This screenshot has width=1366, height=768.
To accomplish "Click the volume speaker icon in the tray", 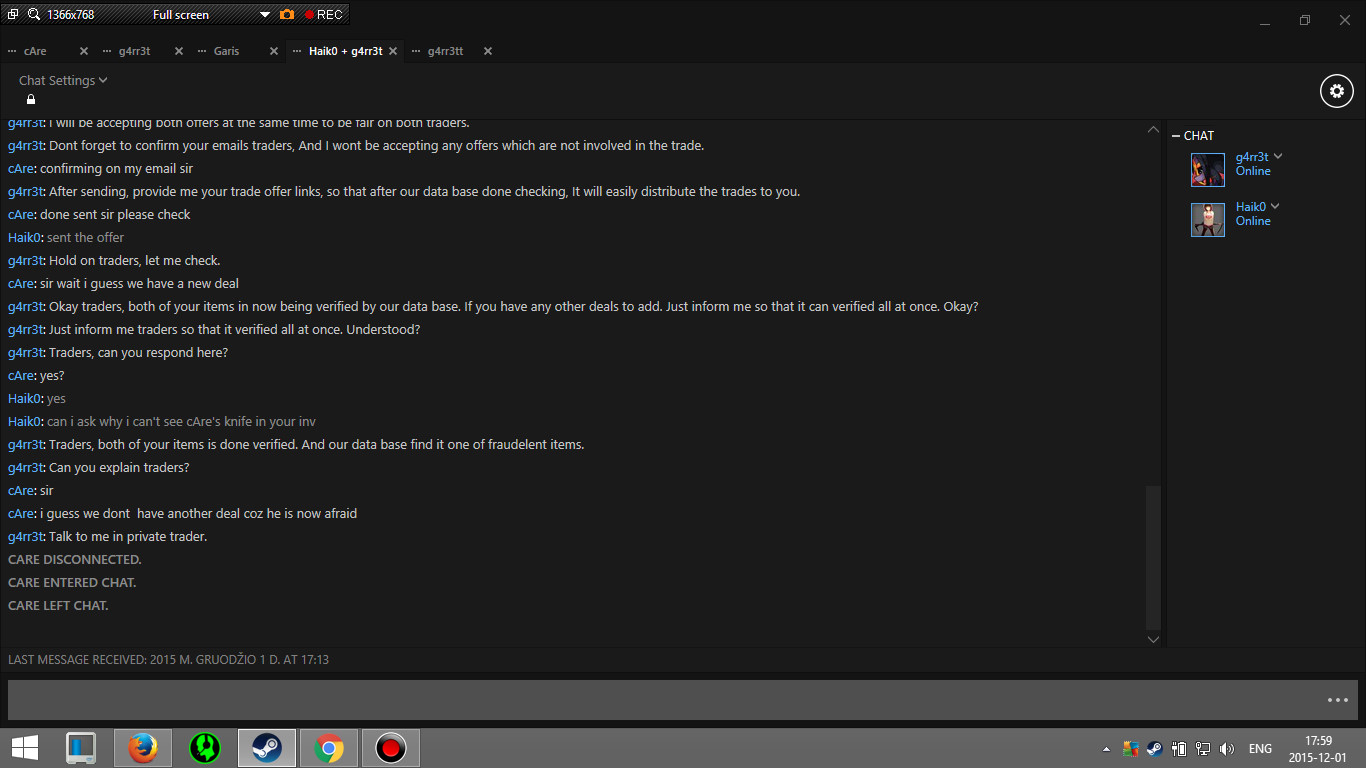I will [x=1227, y=749].
